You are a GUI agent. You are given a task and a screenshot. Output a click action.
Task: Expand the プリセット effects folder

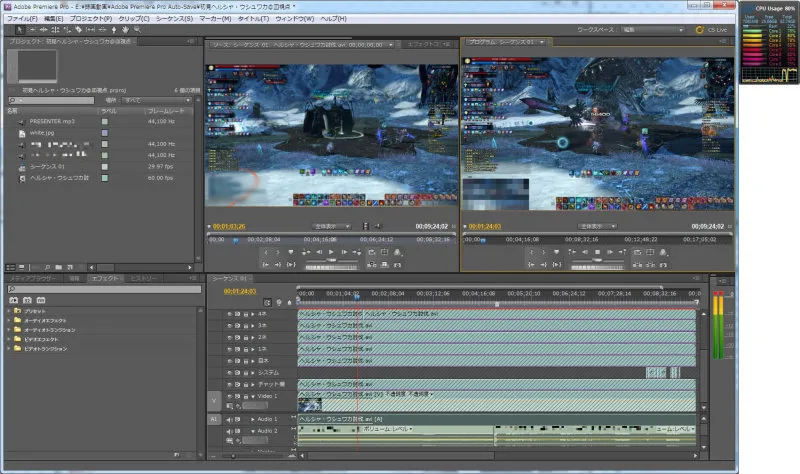(9, 311)
